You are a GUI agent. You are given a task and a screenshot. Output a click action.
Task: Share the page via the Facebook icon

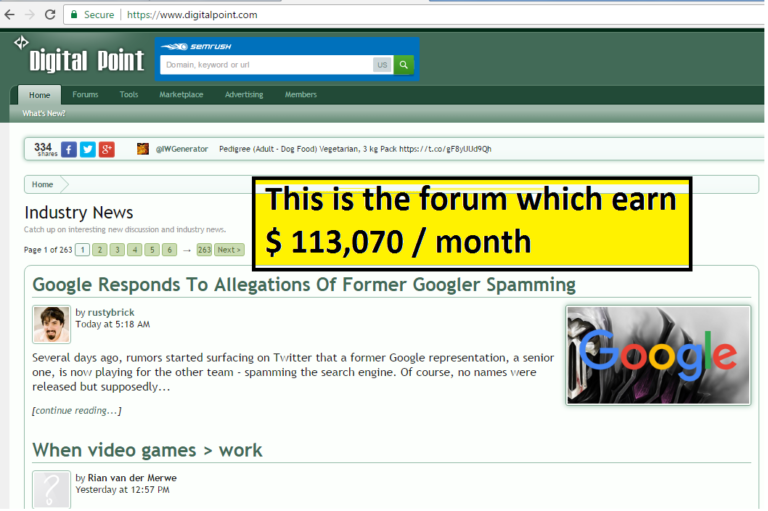(x=69, y=149)
